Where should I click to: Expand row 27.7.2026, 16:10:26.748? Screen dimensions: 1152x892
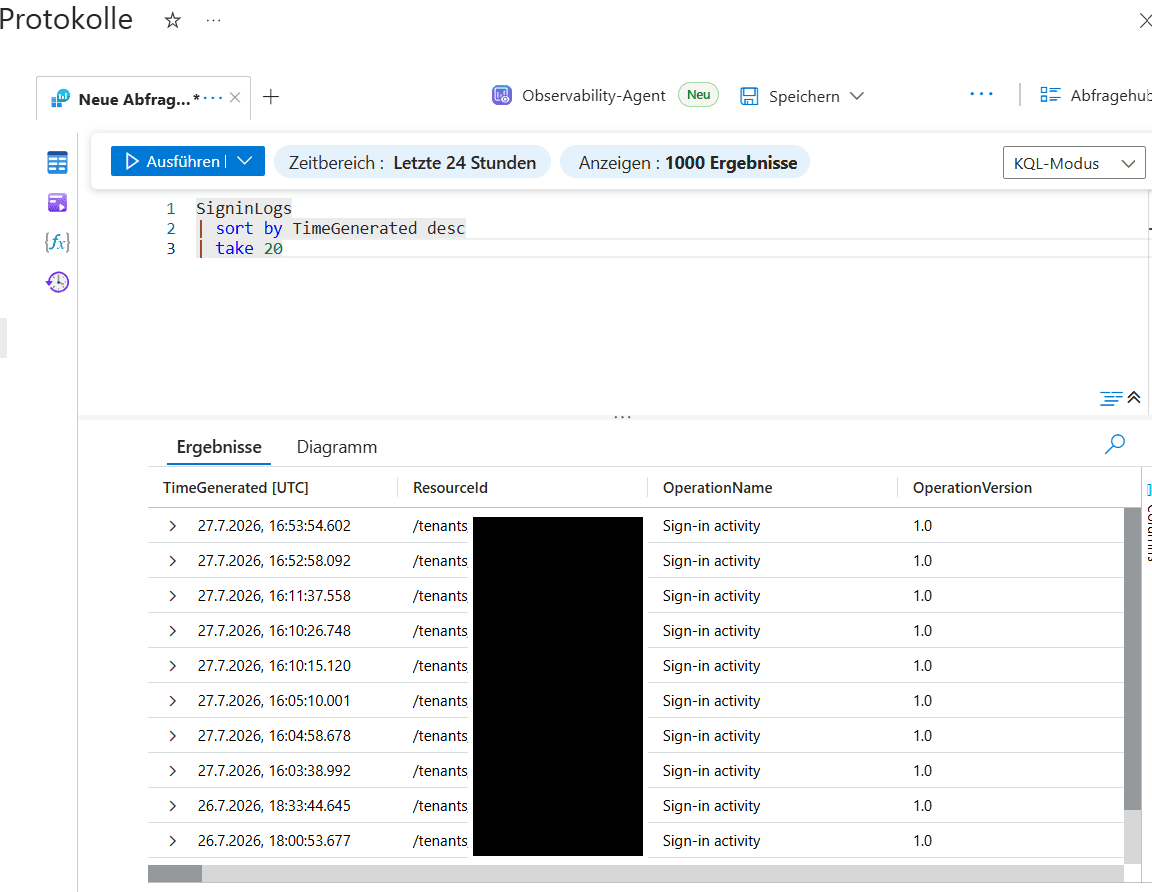[173, 631]
